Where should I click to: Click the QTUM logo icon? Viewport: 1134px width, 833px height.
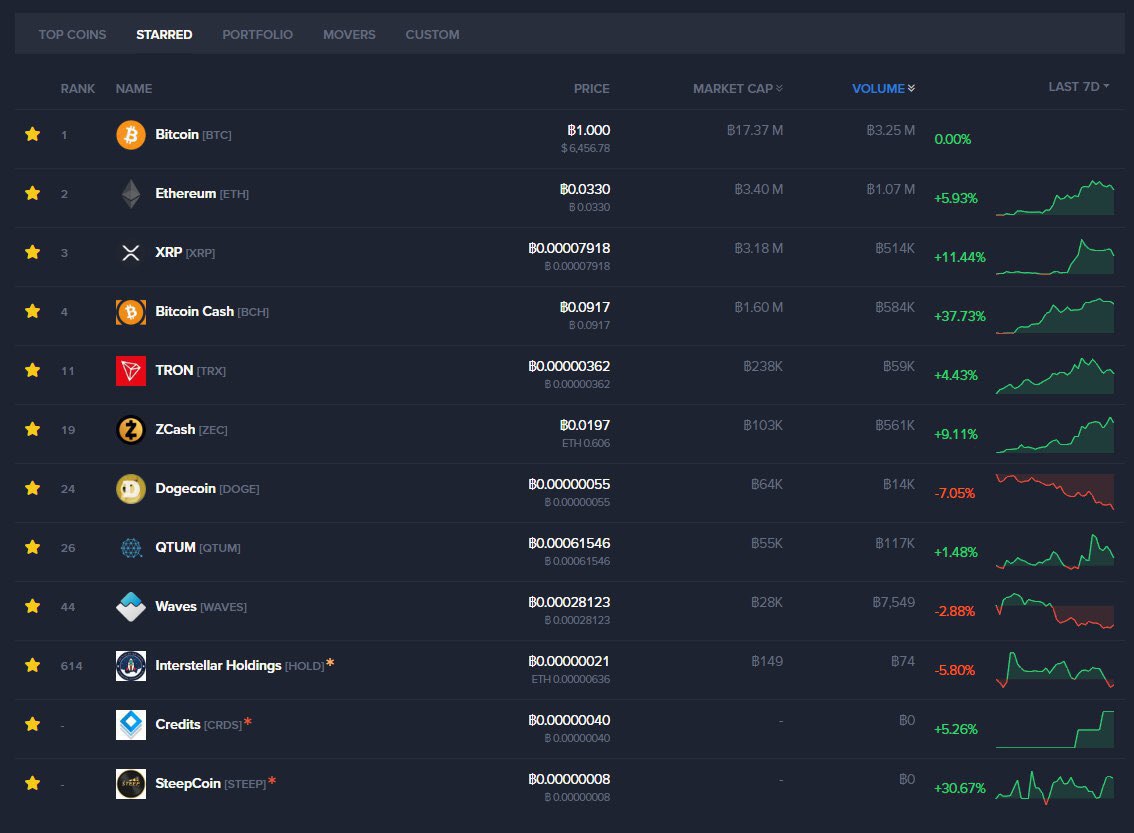(131, 548)
